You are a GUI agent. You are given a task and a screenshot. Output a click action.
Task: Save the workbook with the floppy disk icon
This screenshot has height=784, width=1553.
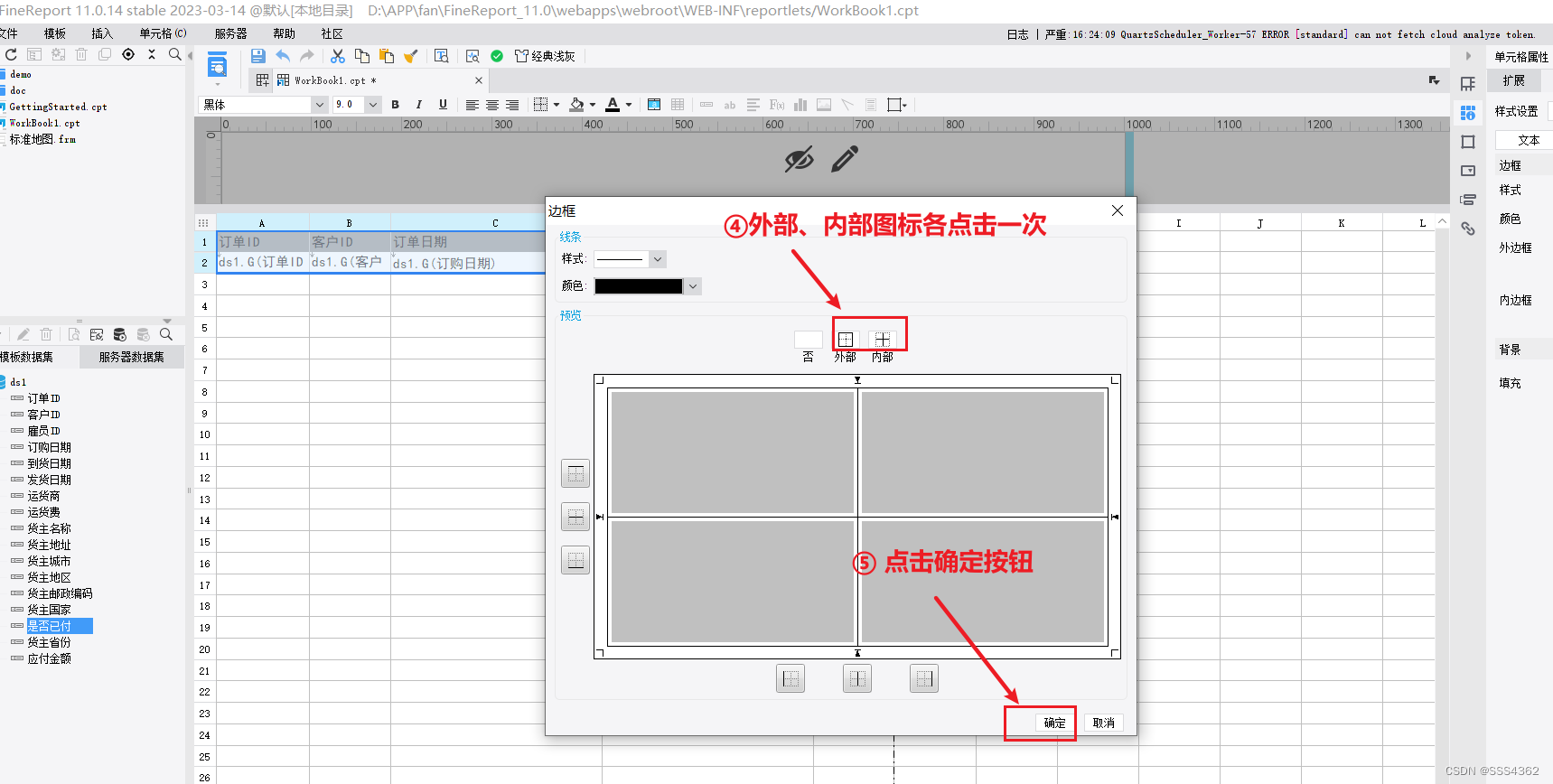(x=257, y=56)
